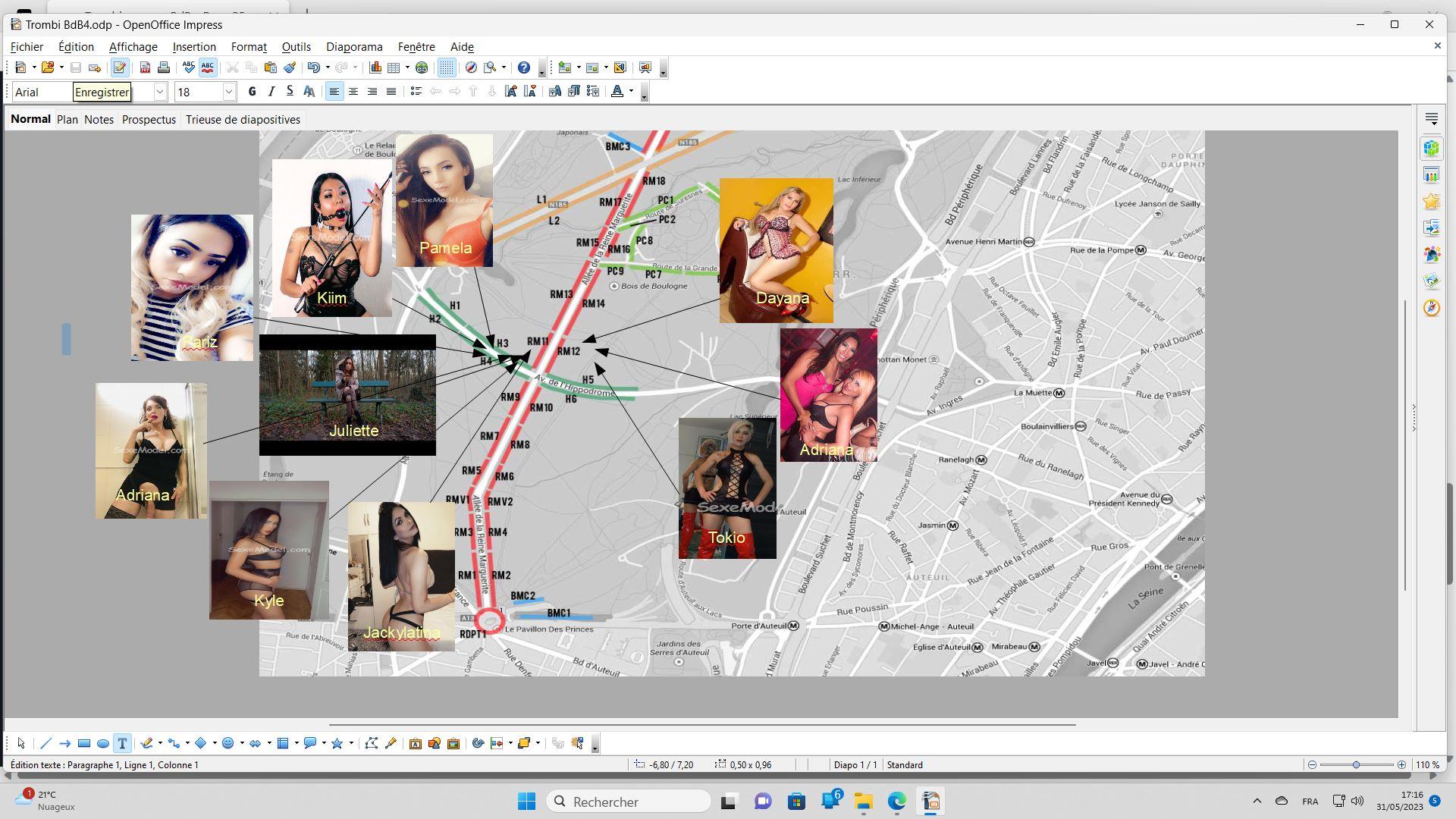The image size is (1456, 819).
Task: Switch to Trieuse de diapositives tab
Action: pos(243,120)
